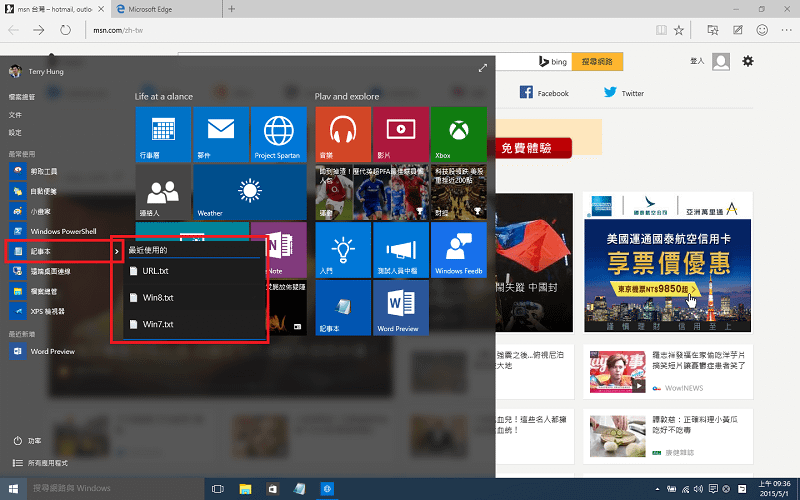This screenshot has height=500, width=800.
Task: Open 遠端桌面連線 Remote Desktop from the list
Action: [41, 271]
